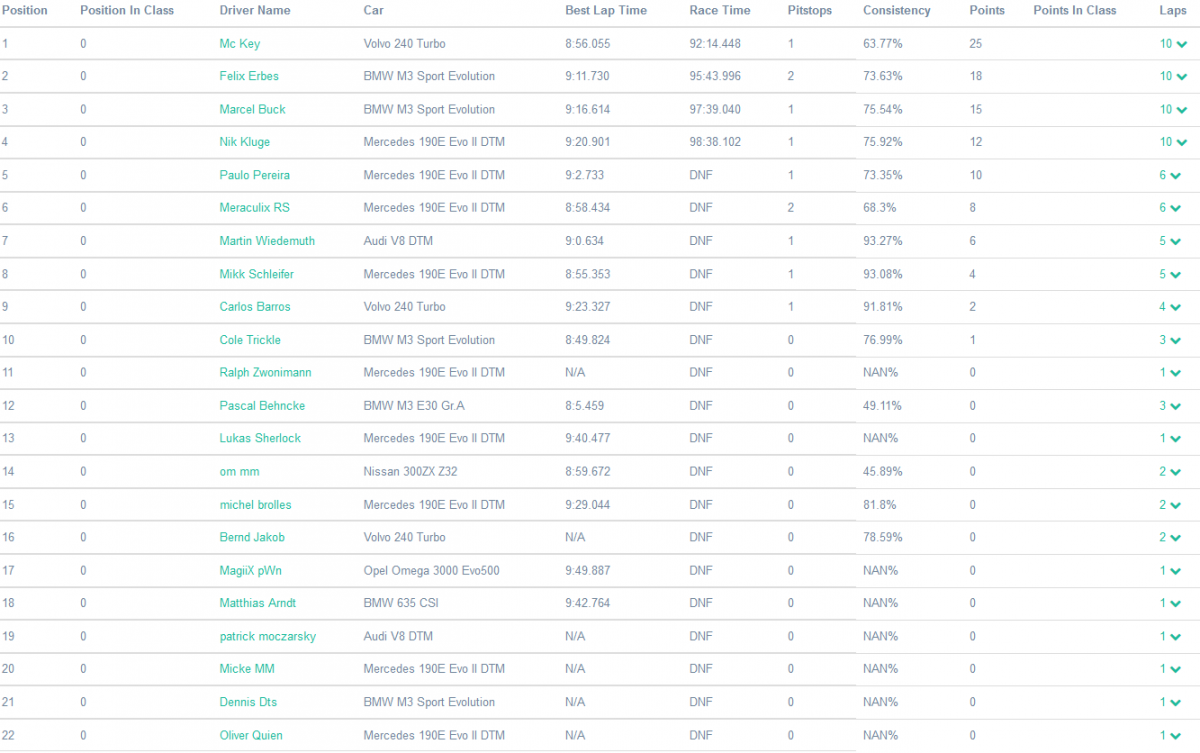
Task: View Meraculix RS driver page
Action: (256, 208)
